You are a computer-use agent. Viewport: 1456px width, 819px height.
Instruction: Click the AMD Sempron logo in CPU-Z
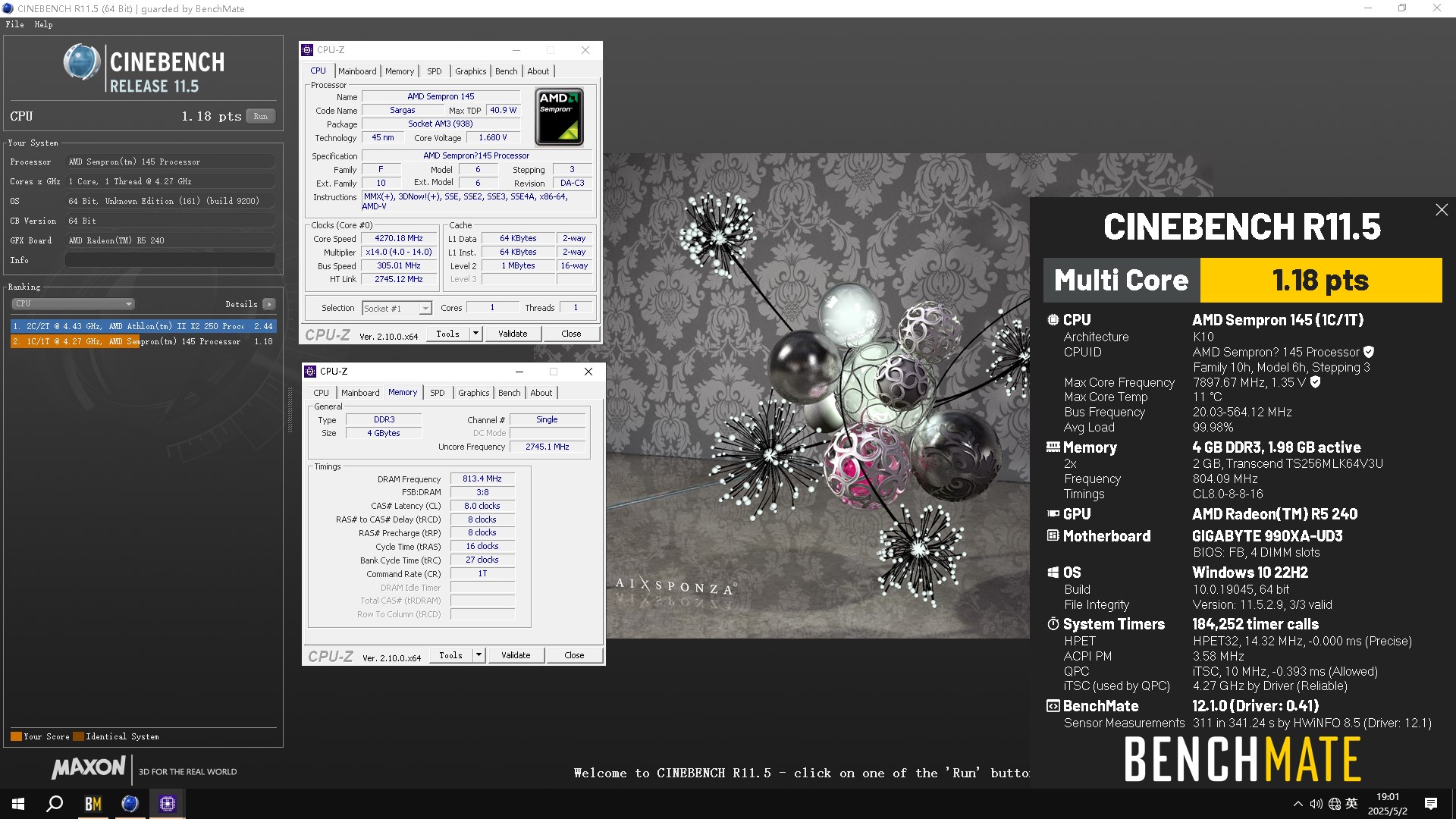point(559,117)
